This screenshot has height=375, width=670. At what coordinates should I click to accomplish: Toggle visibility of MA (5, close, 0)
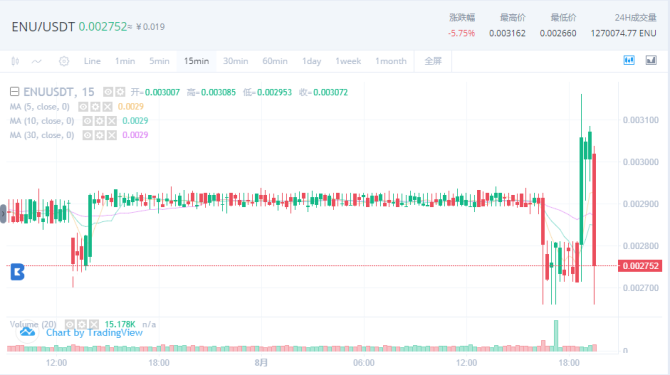pos(83,107)
